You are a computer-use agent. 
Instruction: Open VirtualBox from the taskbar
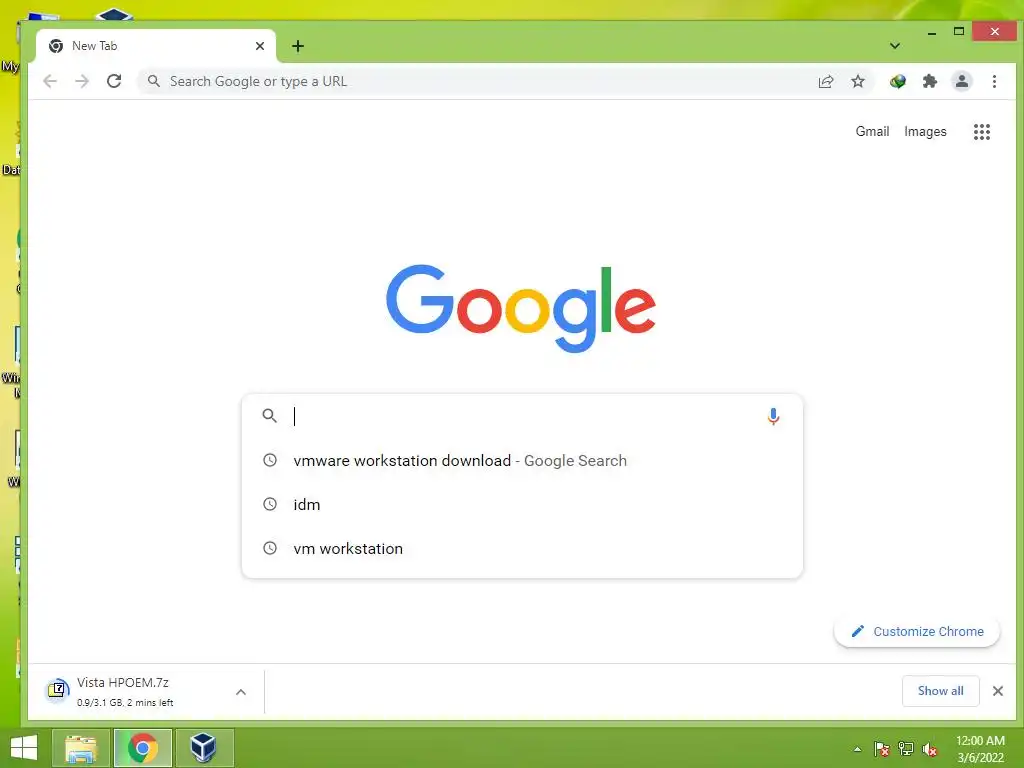204,748
